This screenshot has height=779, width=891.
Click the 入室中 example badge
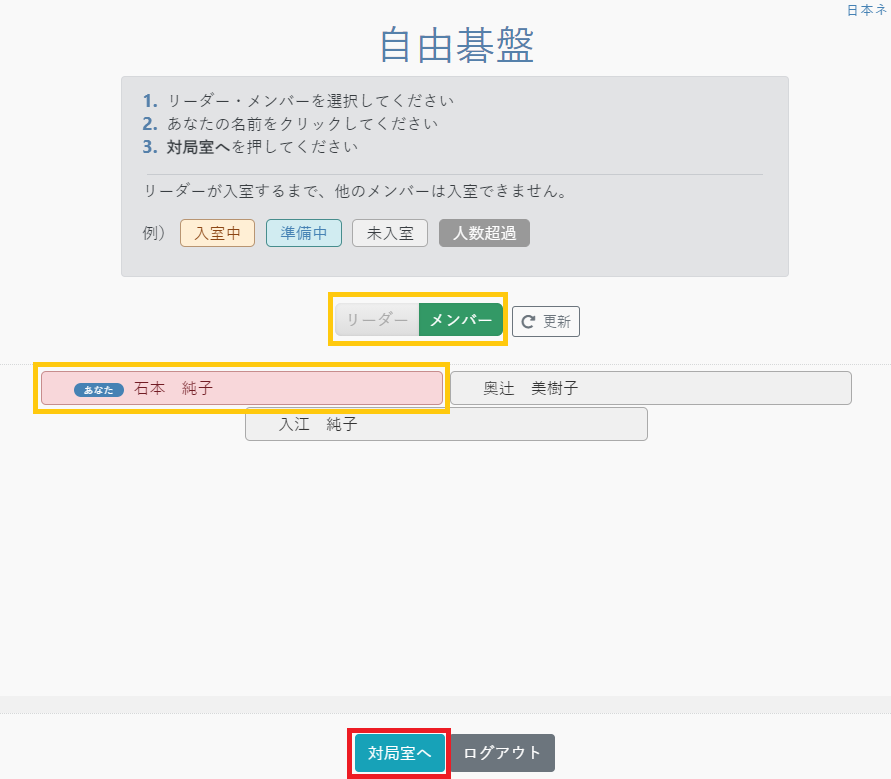point(217,233)
